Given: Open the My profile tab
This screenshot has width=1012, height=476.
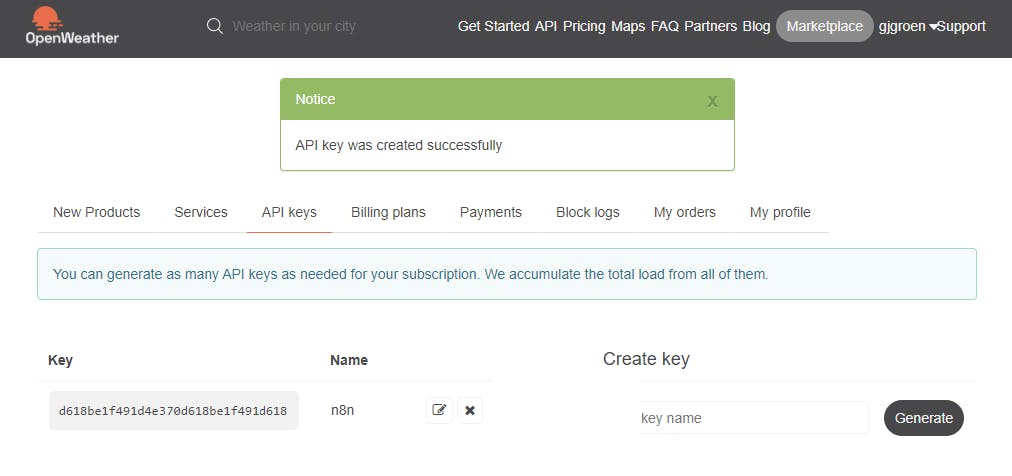Looking at the screenshot, I should point(780,212).
